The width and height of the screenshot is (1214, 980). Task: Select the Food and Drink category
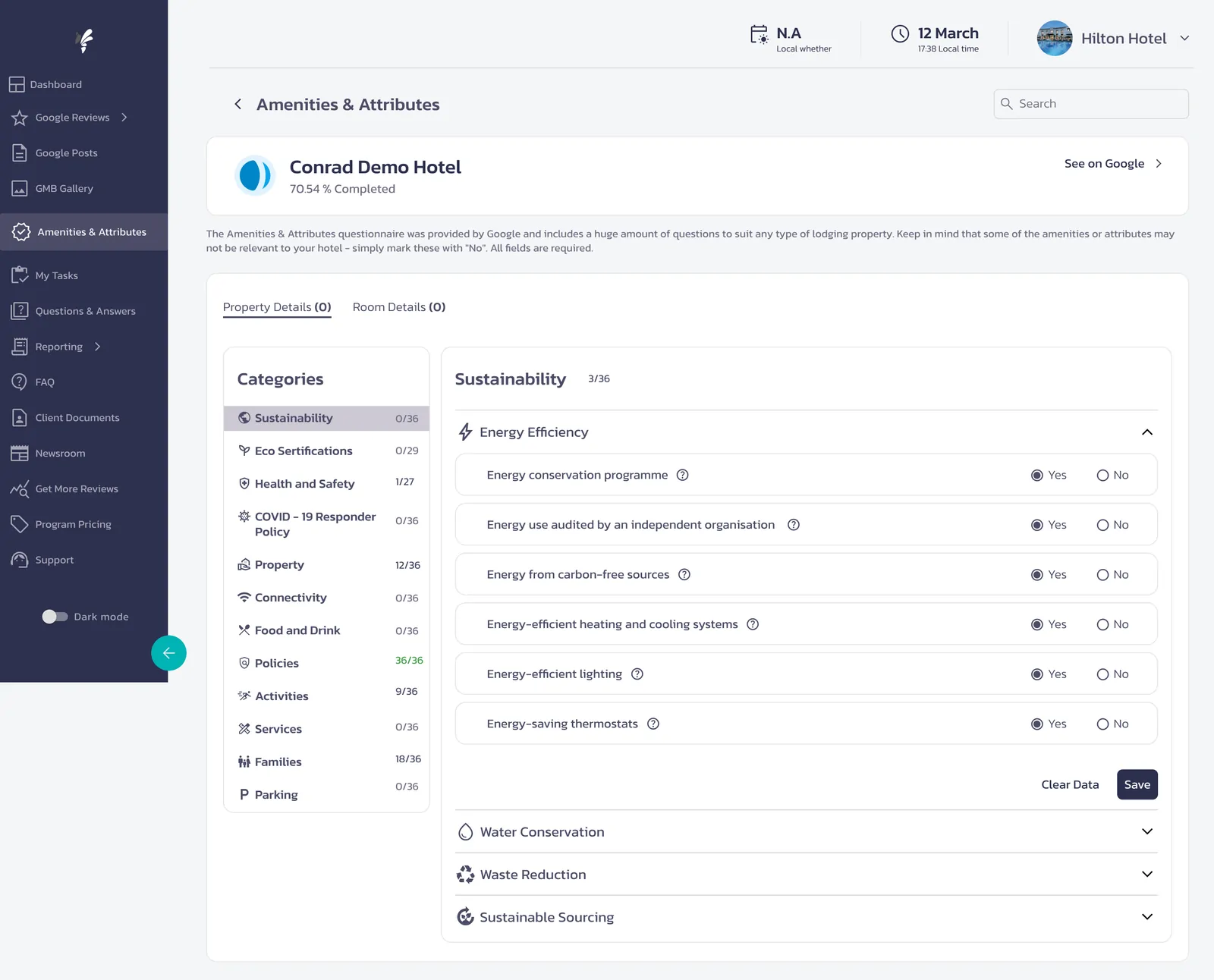tap(326, 630)
